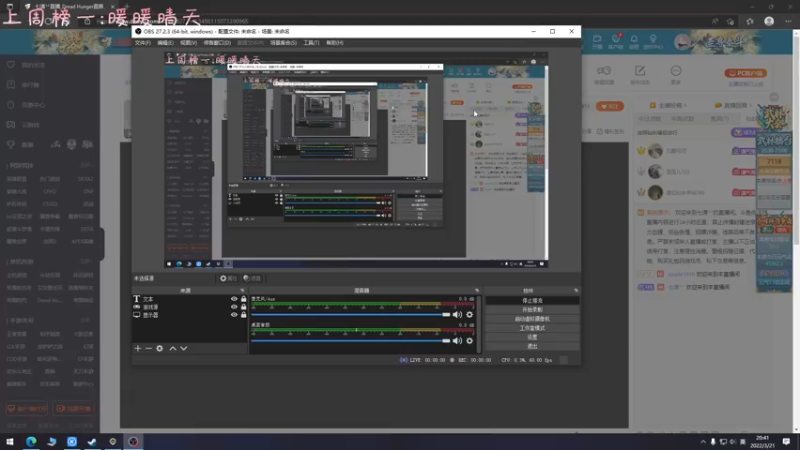Open Steam from the taskbar

(92, 441)
